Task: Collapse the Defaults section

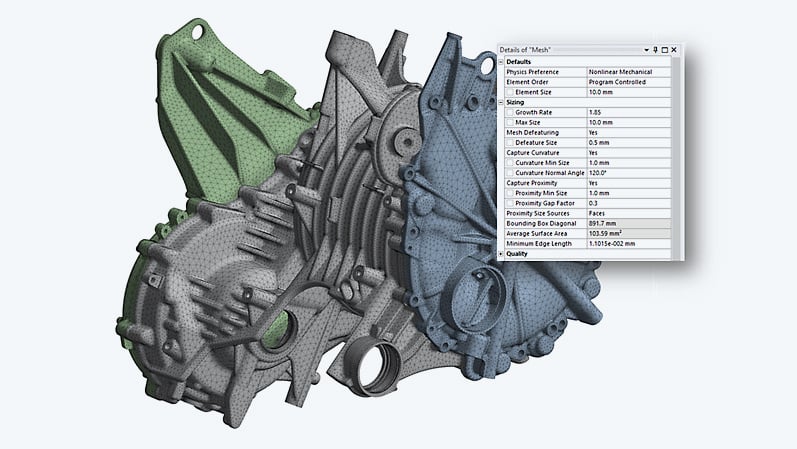Action: pyautogui.click(x=501, y=61)
